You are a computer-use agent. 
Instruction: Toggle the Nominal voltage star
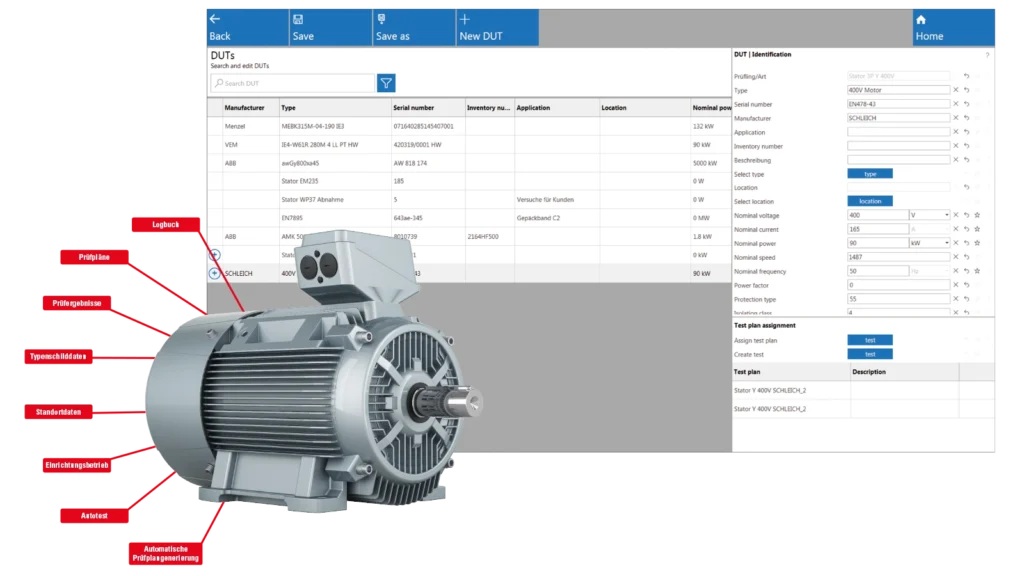977,215
